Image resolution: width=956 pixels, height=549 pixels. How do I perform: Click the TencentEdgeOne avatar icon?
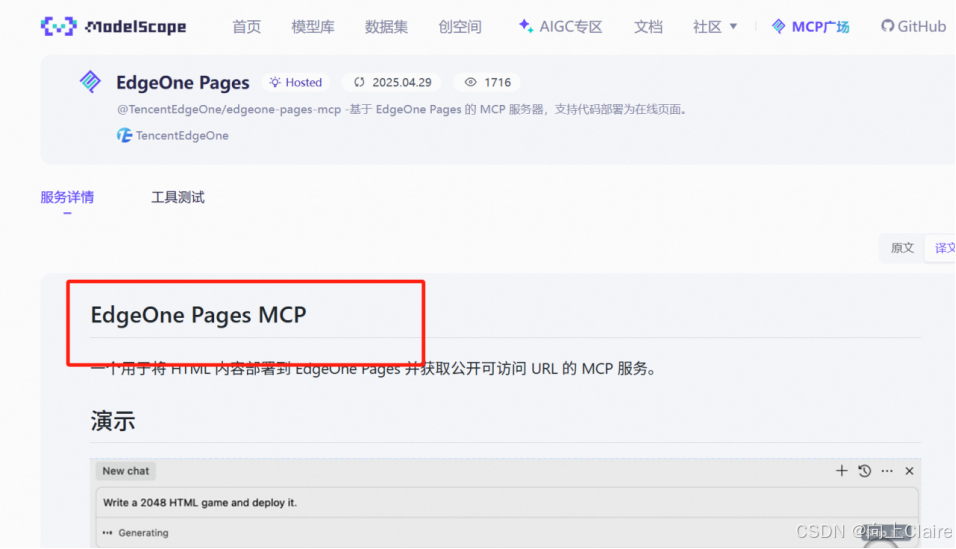[x=124, y=135]
